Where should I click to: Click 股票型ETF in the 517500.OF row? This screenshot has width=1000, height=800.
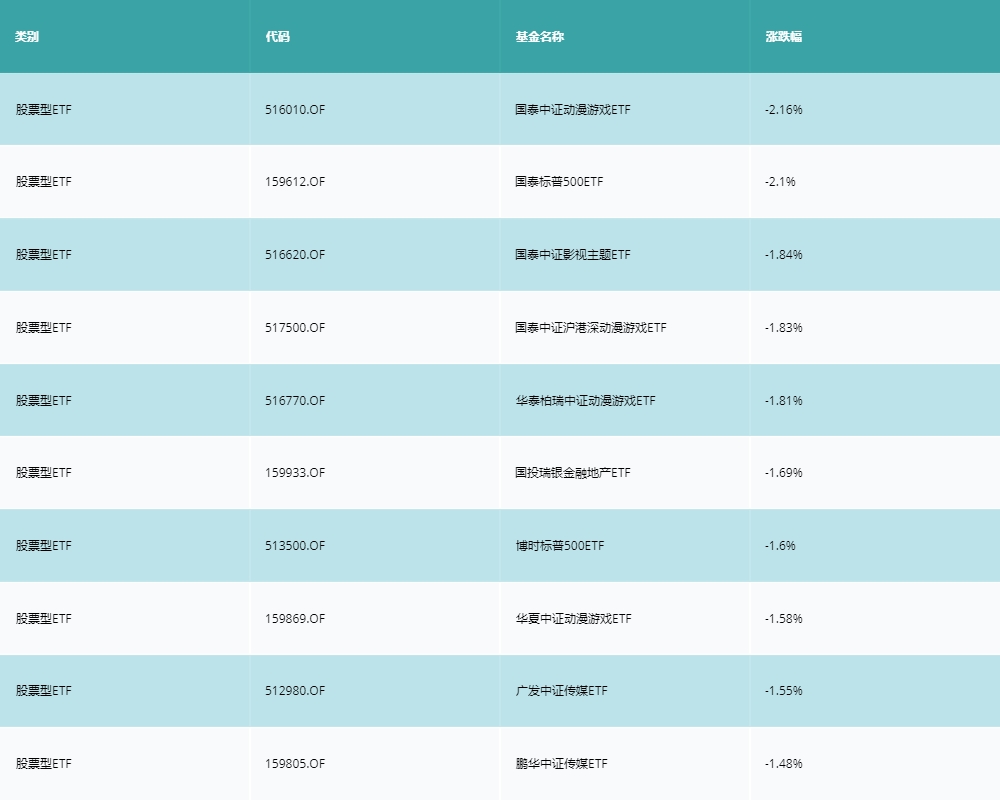(x=43, y=327)
